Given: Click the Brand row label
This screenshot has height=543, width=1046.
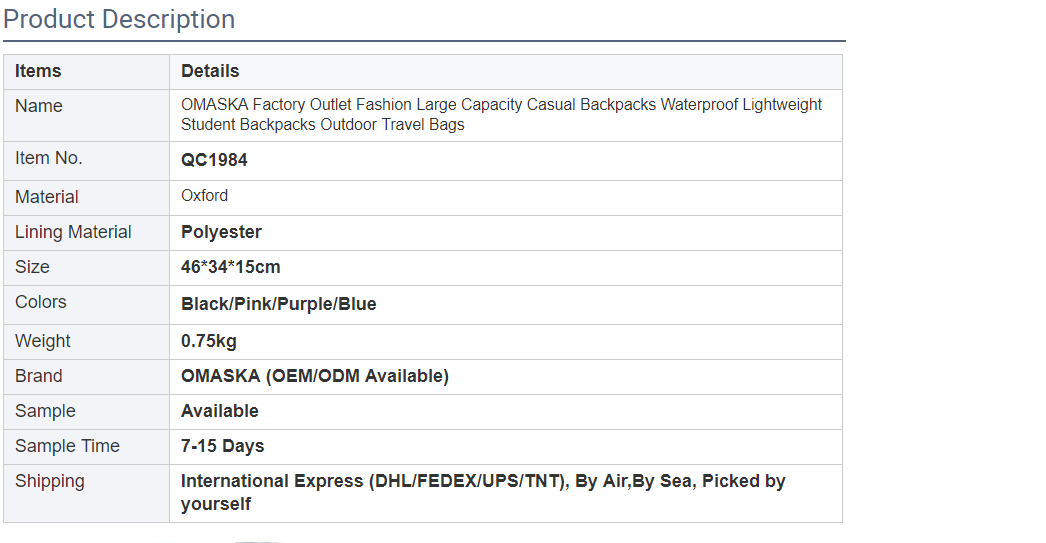Looking at the screenshot, I should [39, 376].
